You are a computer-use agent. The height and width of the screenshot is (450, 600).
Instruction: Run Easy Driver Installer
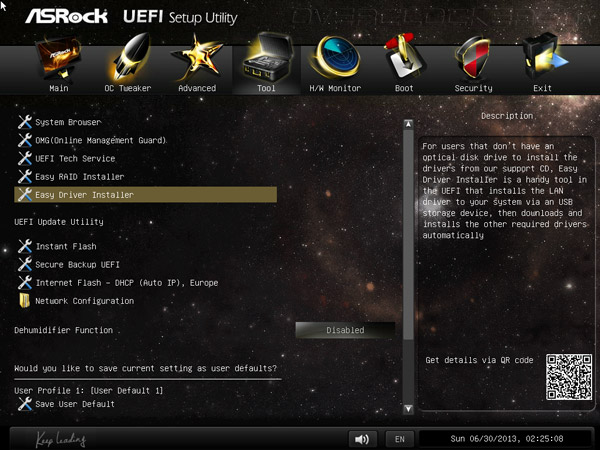click(x=145, y=195)
